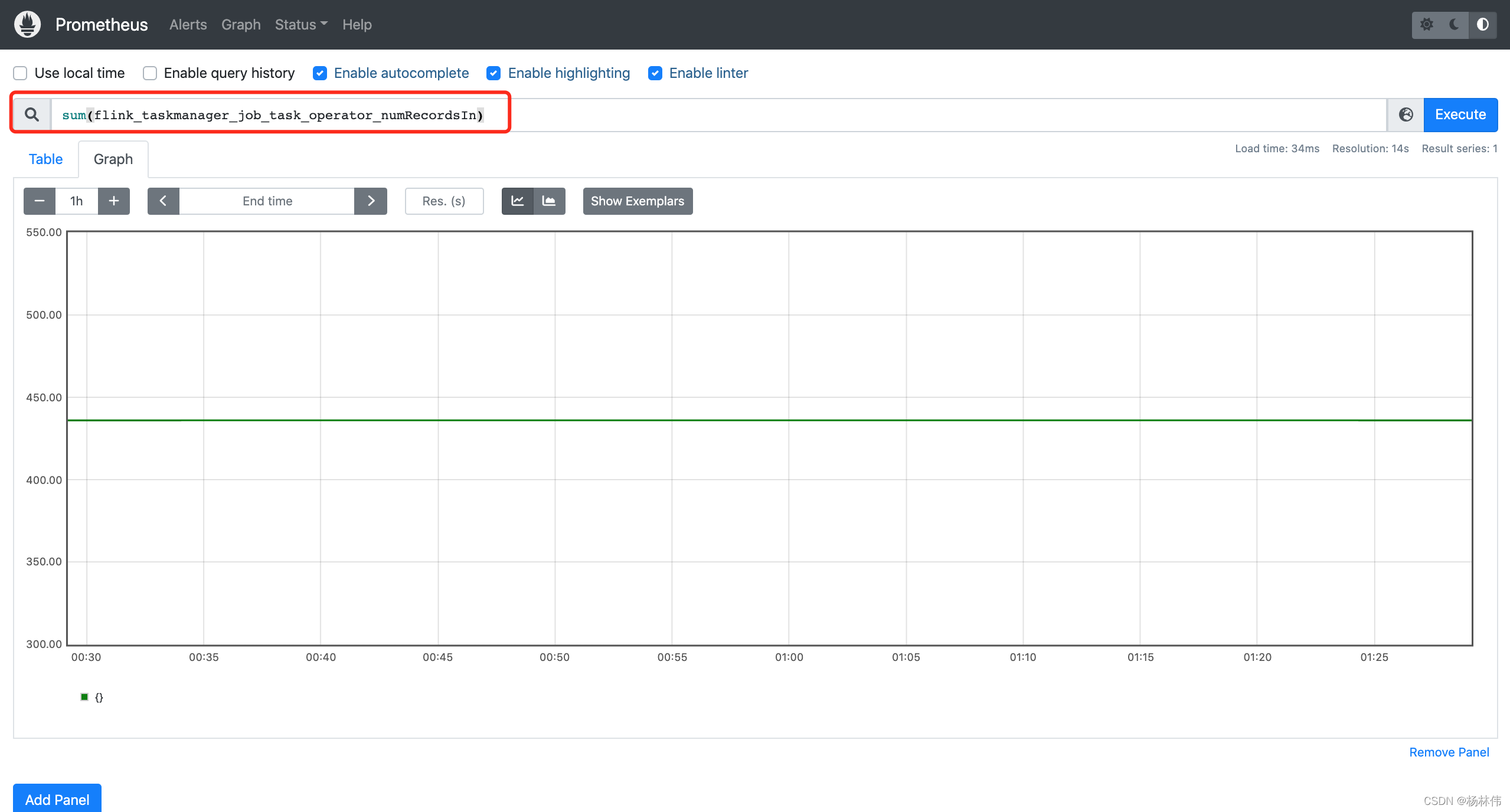Open Alerts in the navigation bar
Image resolution: width=1510 pixels, height=812 pixels.
(188, 25)
